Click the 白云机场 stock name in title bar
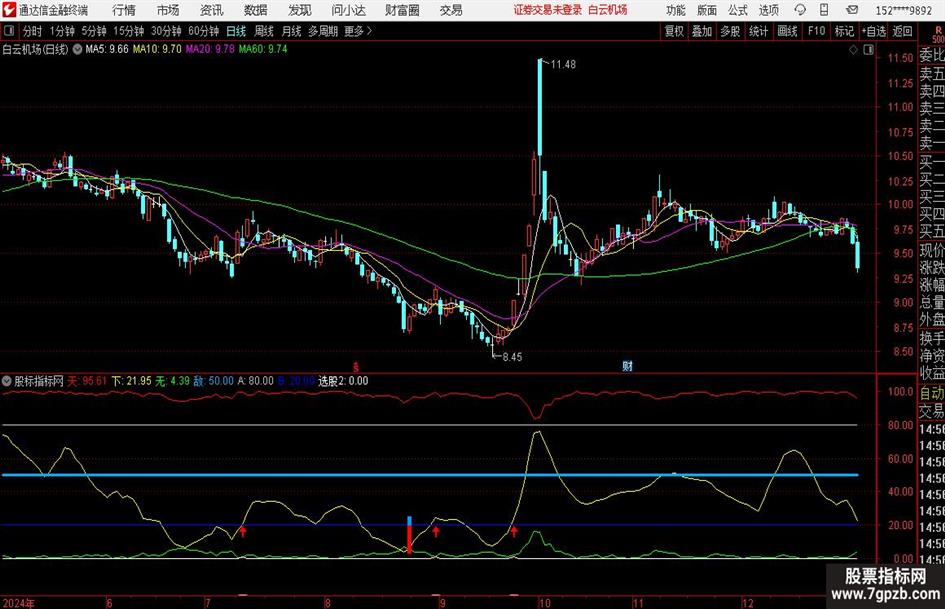 tap(608, 10)
